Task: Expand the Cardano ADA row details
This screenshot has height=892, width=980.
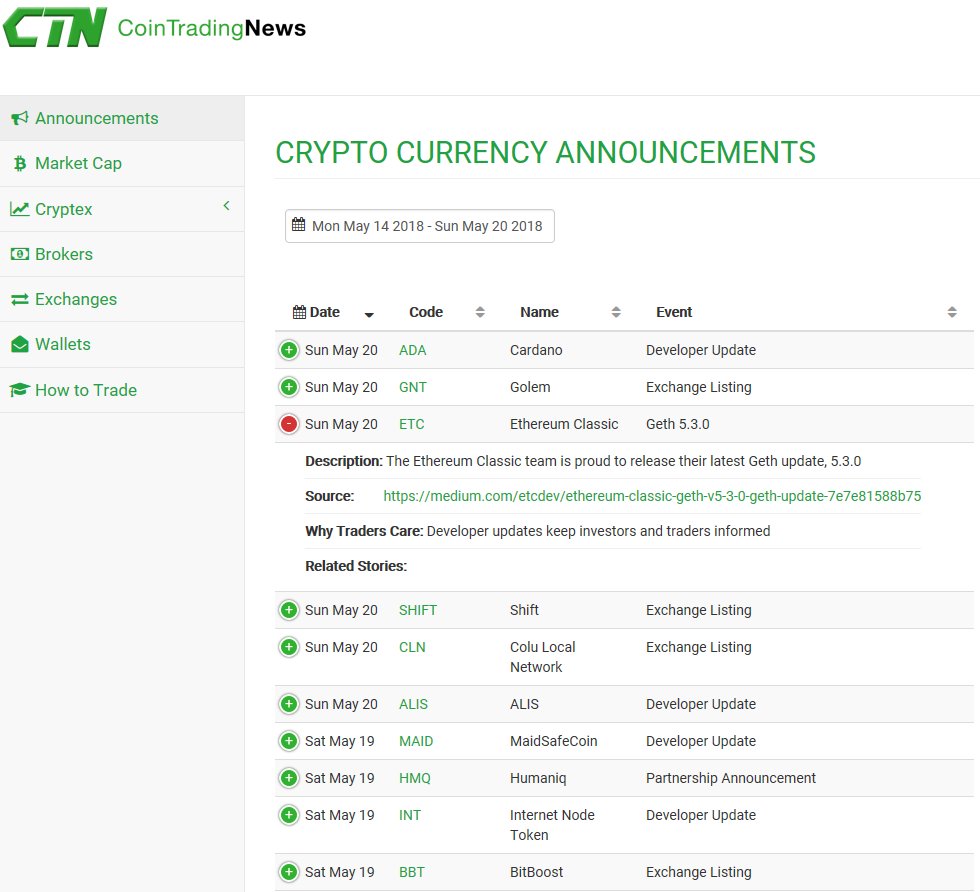Action: 289,350
